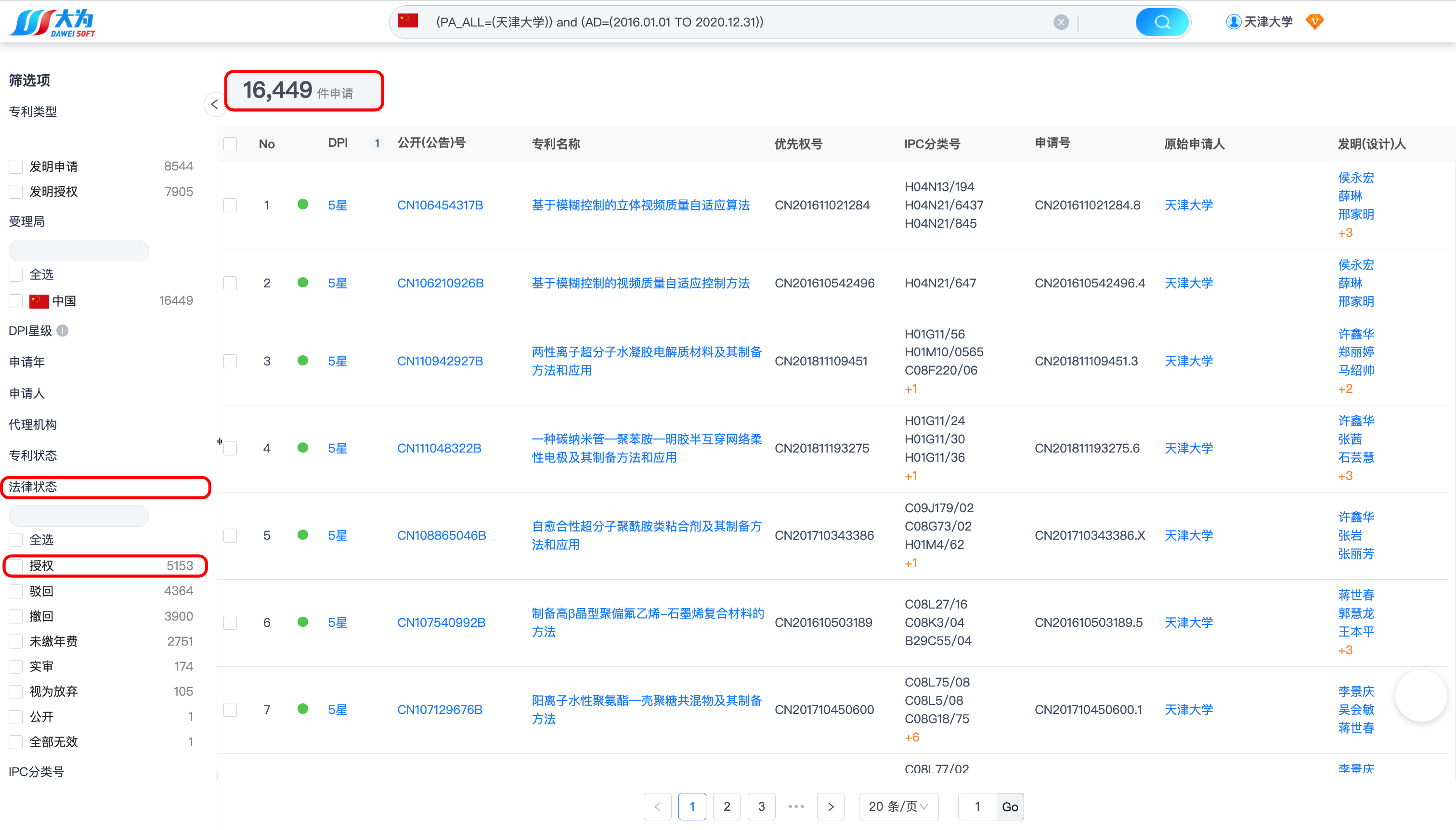Image resolution: width=1456 pixels, height=830 pixels.
Task: Switch to results page 2
Action: 726,806
